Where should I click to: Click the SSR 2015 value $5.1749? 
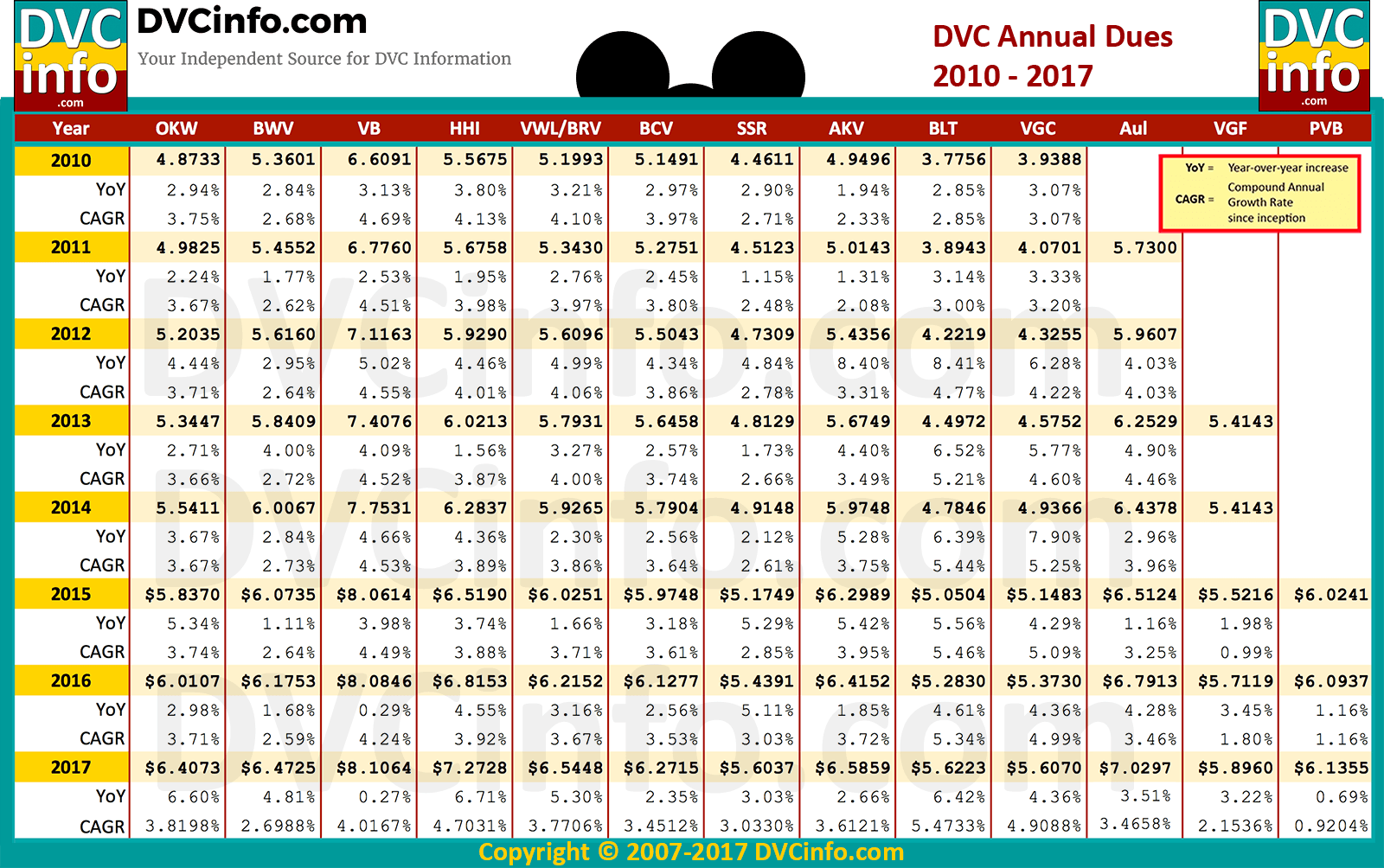[756, 594]
